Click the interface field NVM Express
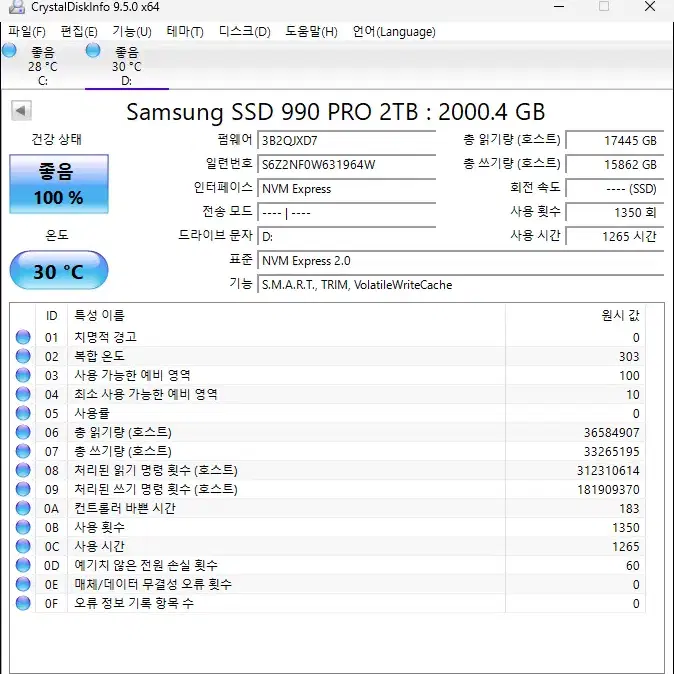The height and width of the screenshot is (674, 674). tap(346, 189)
